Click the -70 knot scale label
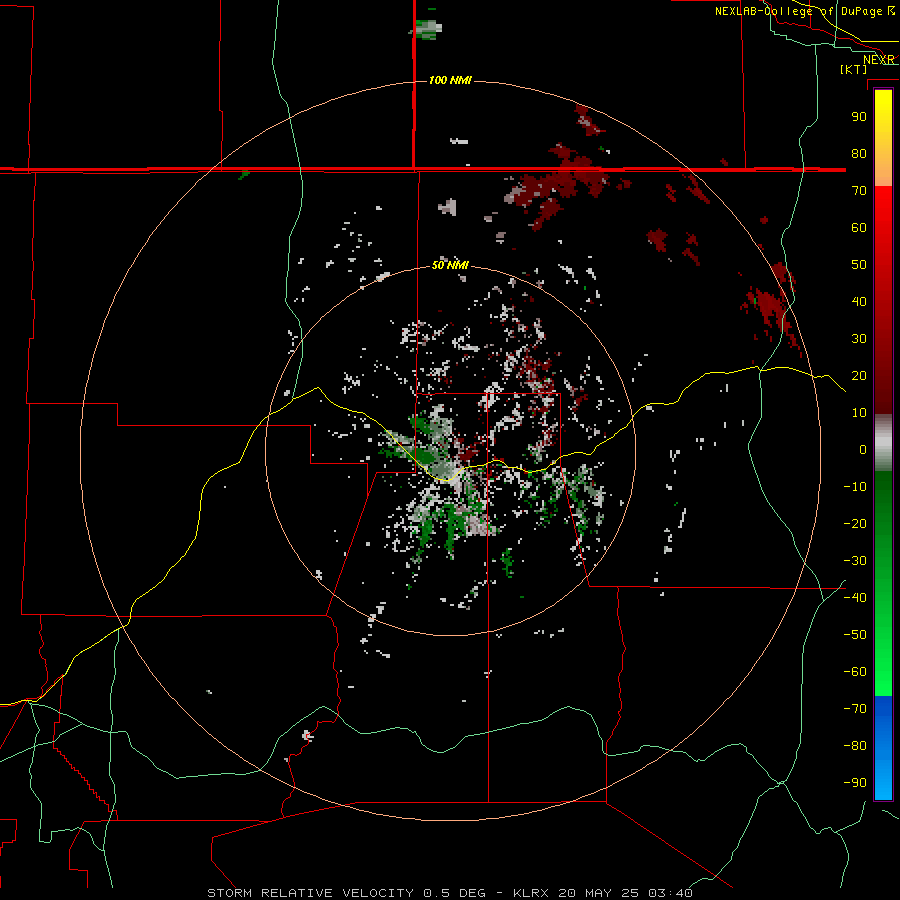Viewport: 900px width, 900px height. pos(855,709)
